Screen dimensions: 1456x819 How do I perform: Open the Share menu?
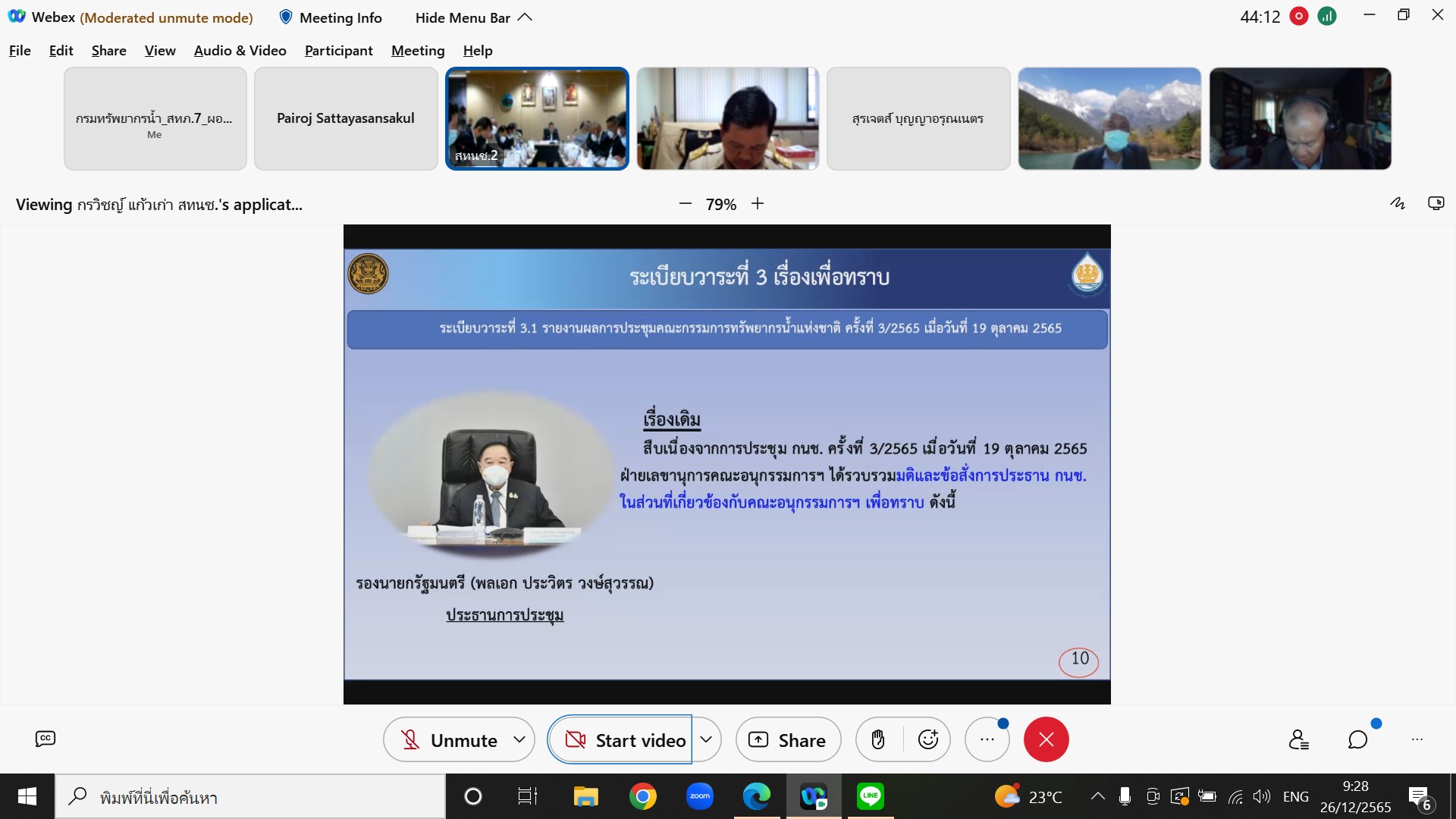point(109,51)
